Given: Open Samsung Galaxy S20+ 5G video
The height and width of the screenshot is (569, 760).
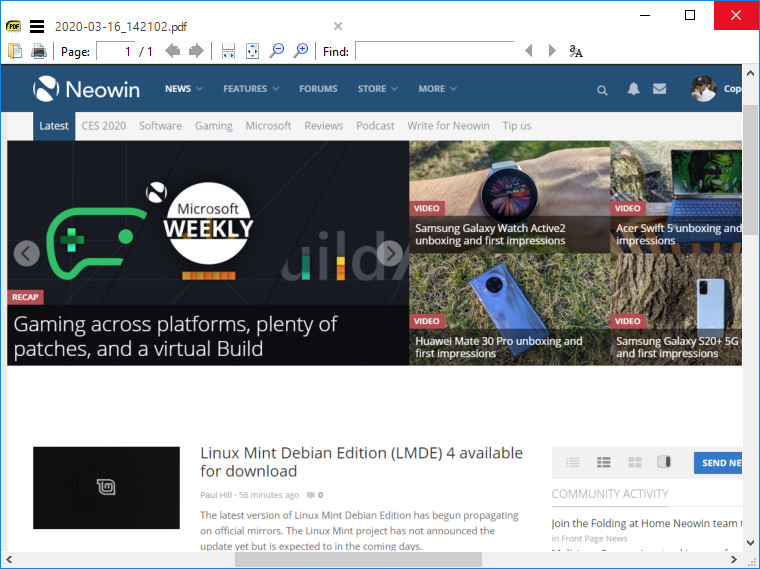Looking at the screenshot, I should tap(678, 348).
